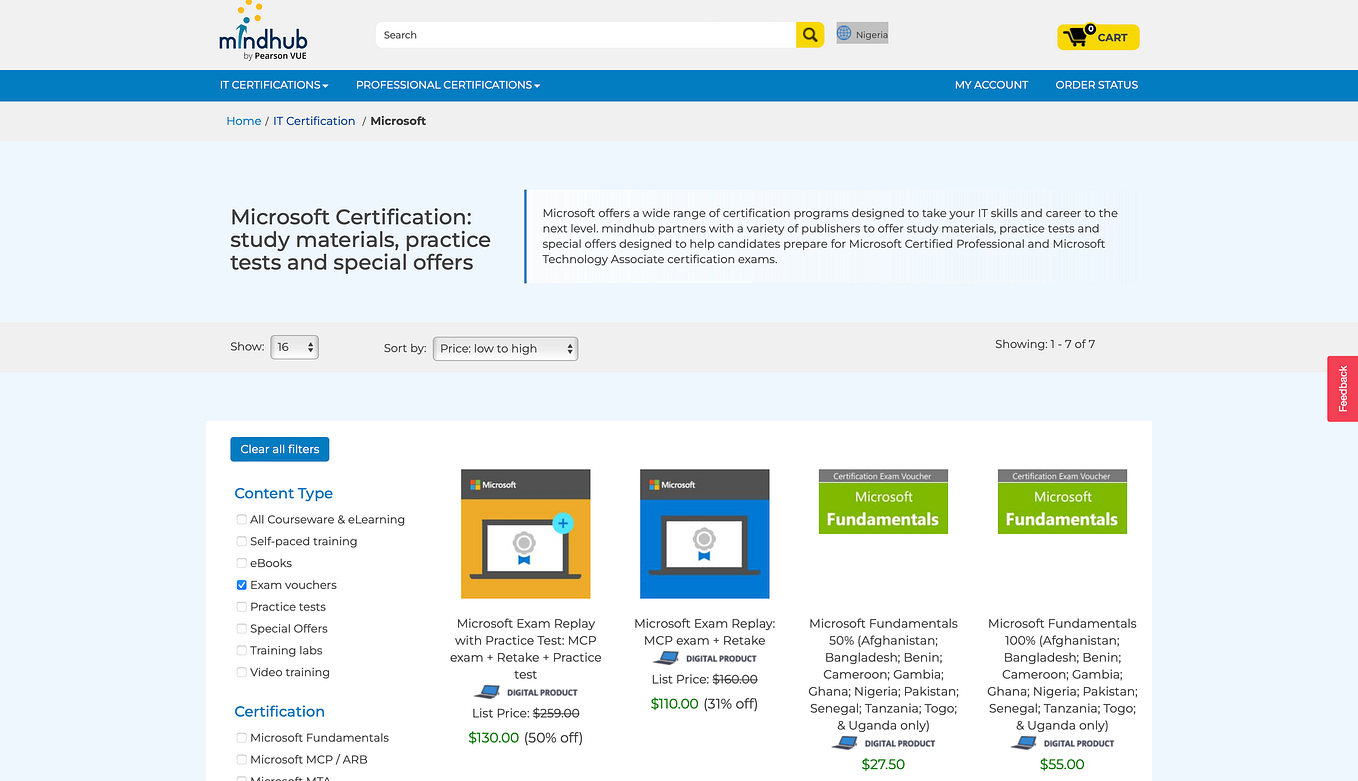Check Microsoft Fundamentals certification filter

click(x=241, y=738)
